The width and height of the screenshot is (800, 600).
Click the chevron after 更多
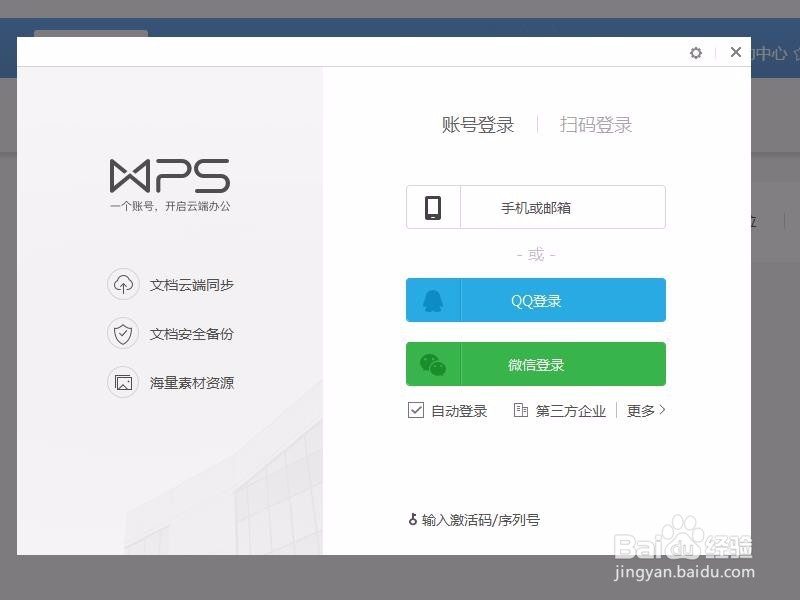click(x=661, y=410)
